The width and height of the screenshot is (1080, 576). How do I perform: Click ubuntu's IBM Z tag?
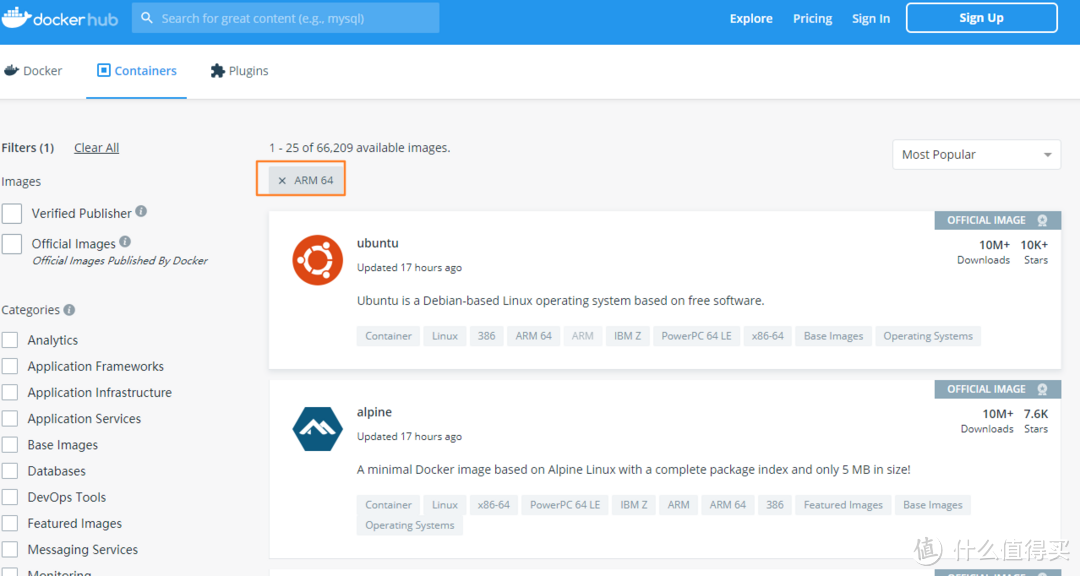[627, 336]
